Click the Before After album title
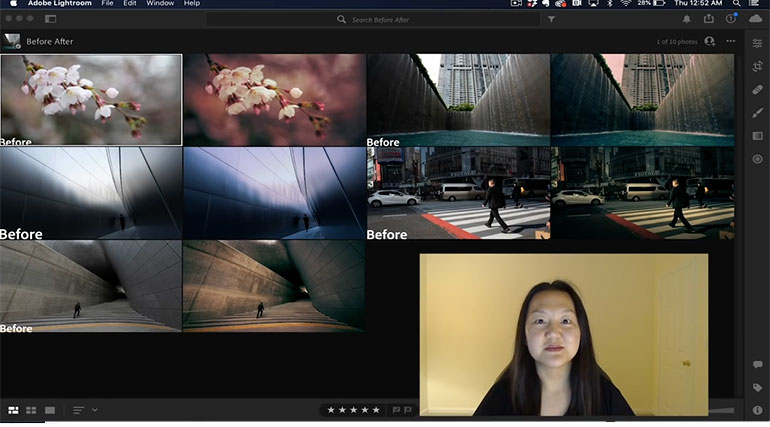Screen dimensions: 770x427 pyautogui.click(x=49, y=42)
